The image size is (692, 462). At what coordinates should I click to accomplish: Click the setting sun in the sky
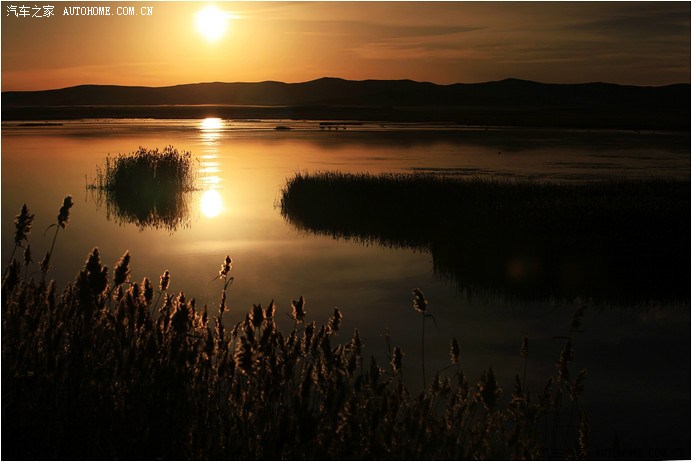coord(211,22)
